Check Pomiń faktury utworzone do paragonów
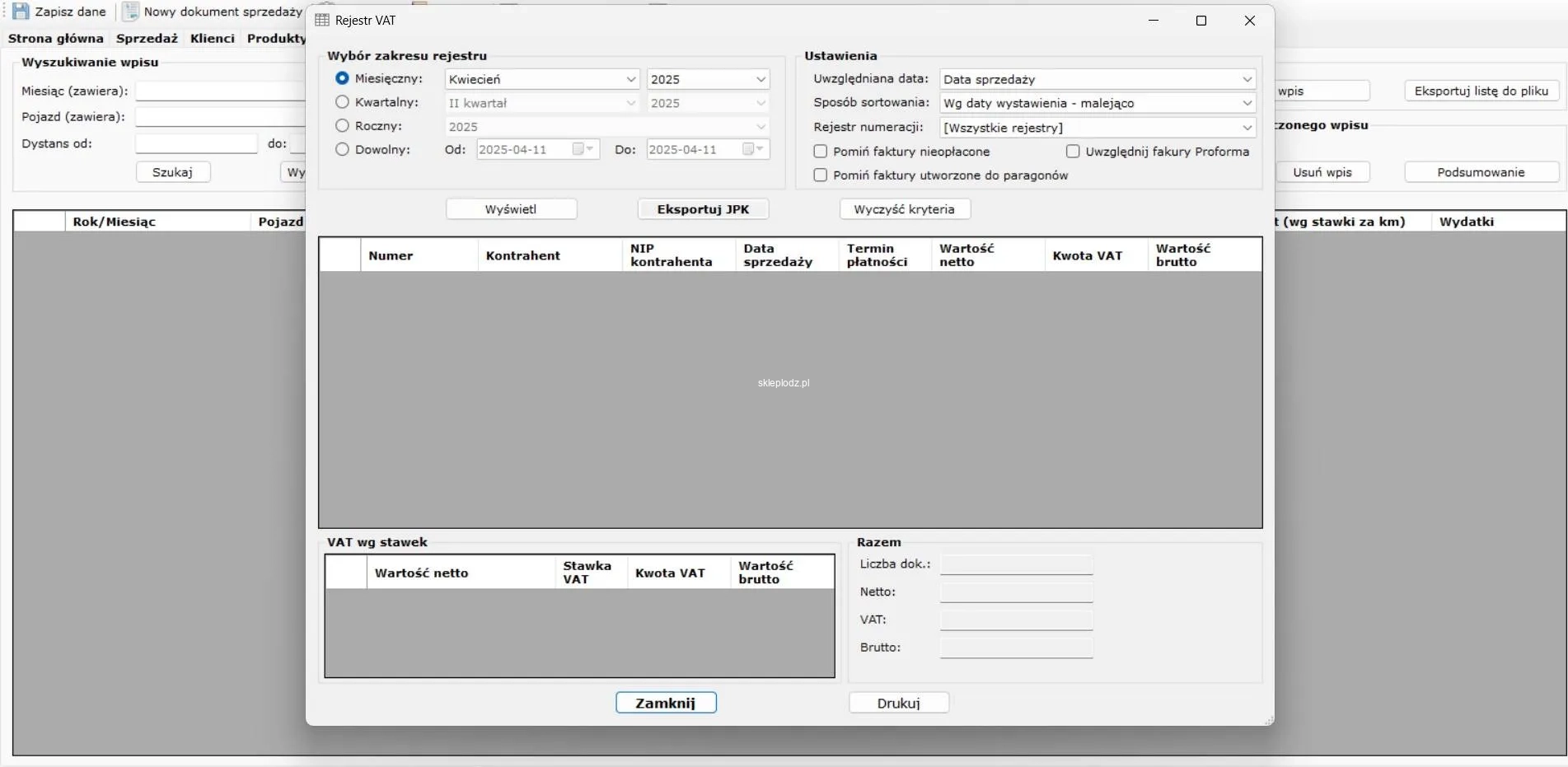Image resolution: width=1568 pixels, height=767 pixels. pos(821,175)
